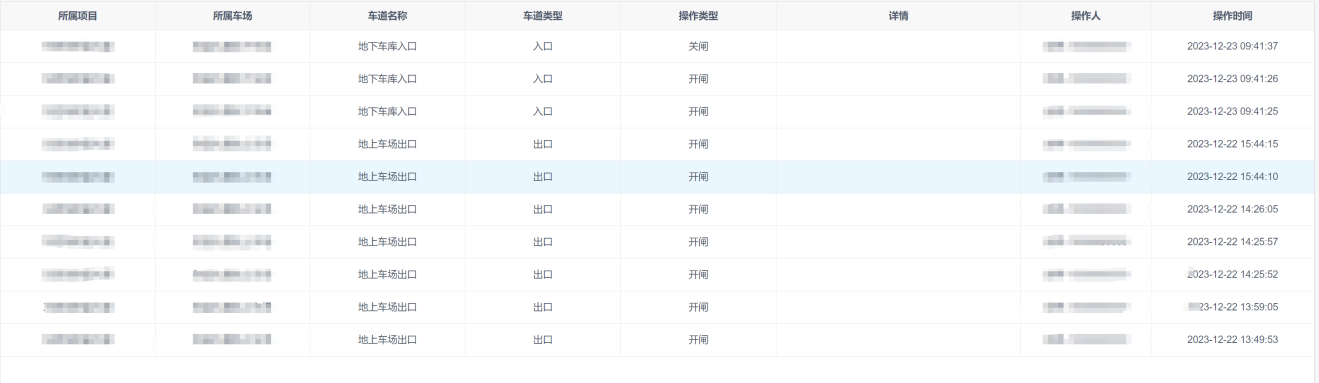Image resolution: width=1319 pixels, height=383 pixels.
Task: Click 地上车场出口 in the 14:26:05 row
Action: tap(387, 210)
